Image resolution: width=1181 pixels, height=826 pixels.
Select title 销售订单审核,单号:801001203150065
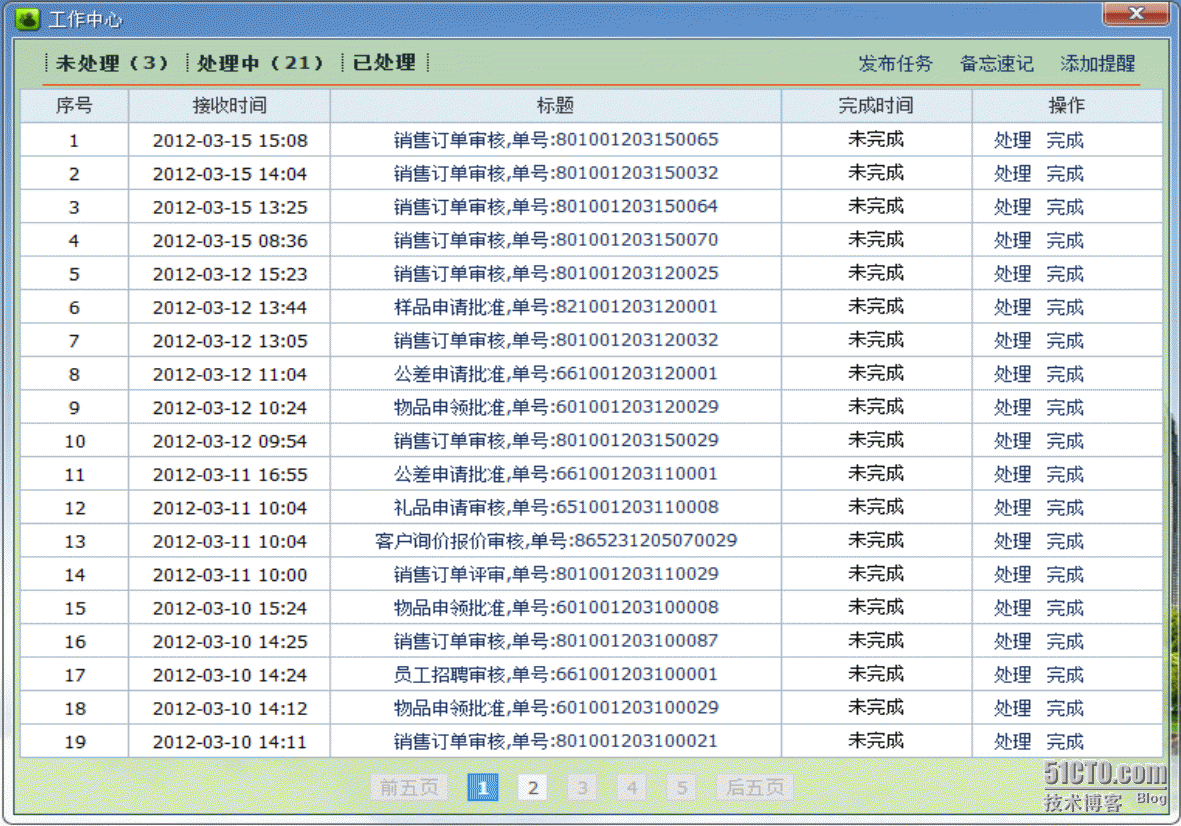(556, 140)
